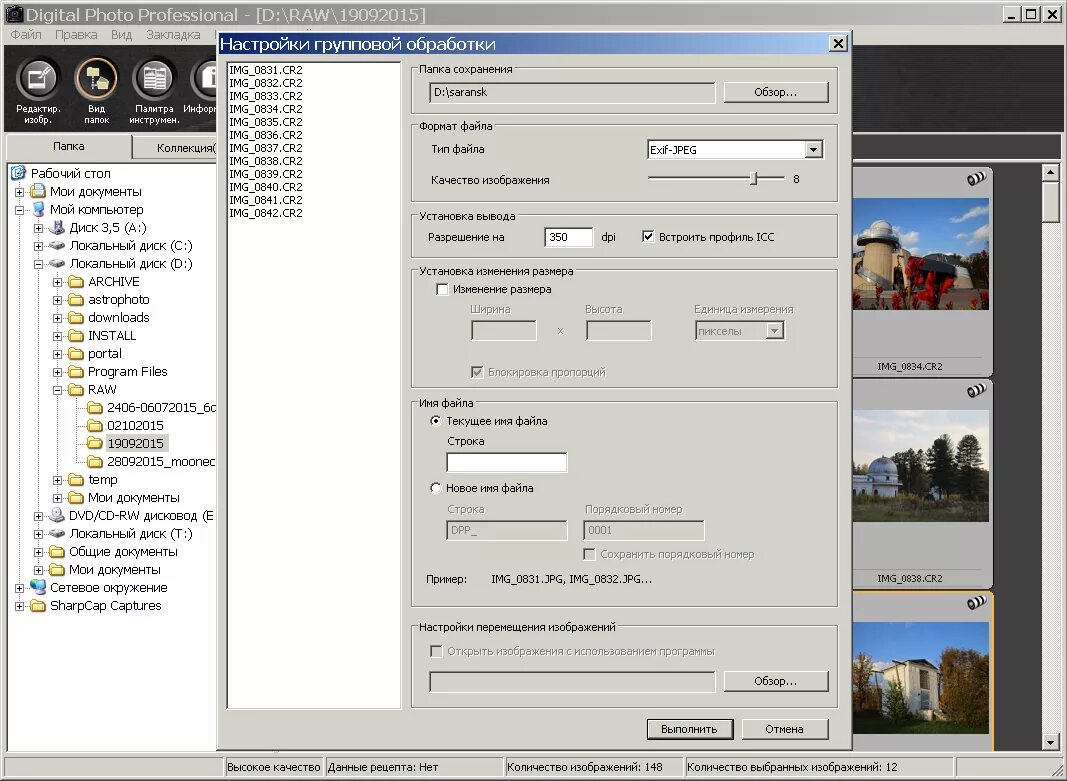Click the Разрешение dpi field with 350
Image resolution: width=1067 pixels, height=781 pixels.
[x=568, y=237]
